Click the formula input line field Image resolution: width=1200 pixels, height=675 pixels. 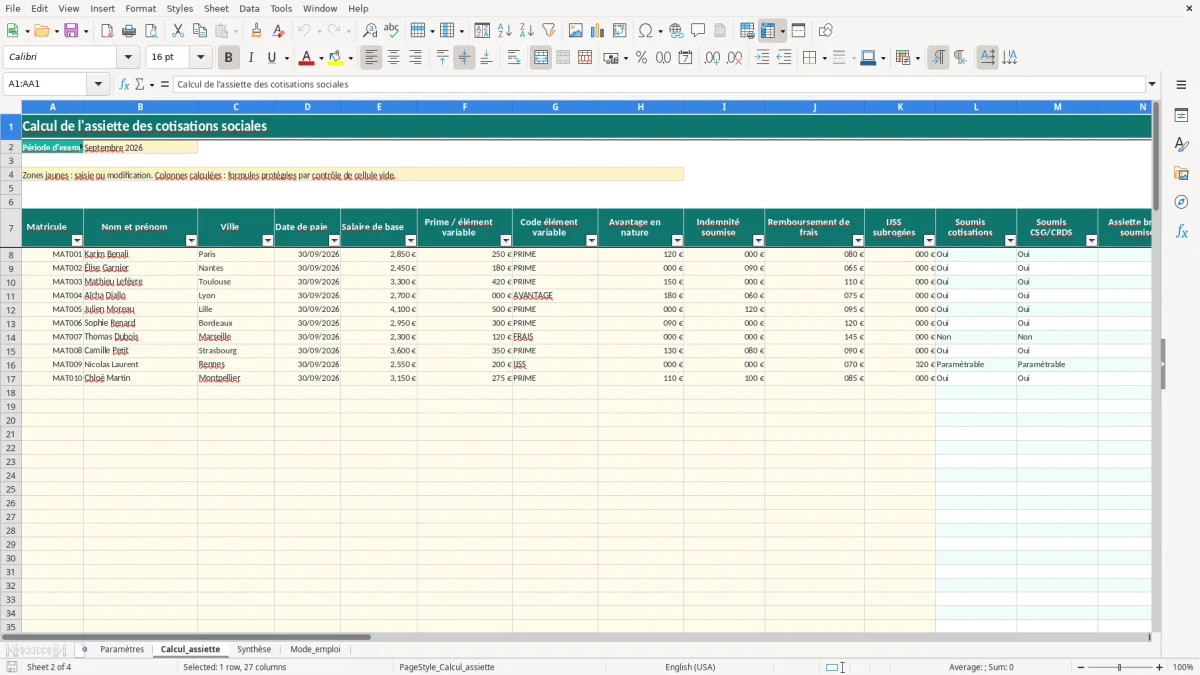(659, 85)
